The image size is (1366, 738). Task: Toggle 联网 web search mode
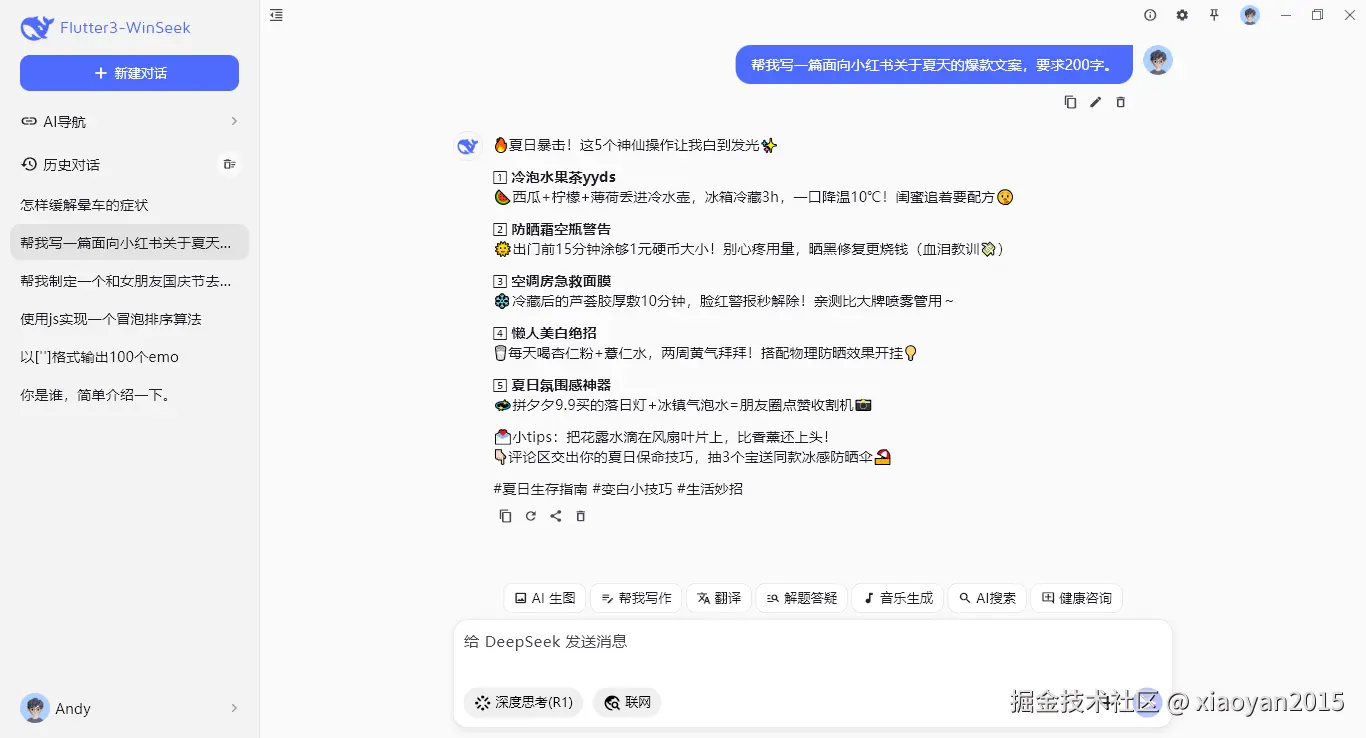(x=627, y=702)
